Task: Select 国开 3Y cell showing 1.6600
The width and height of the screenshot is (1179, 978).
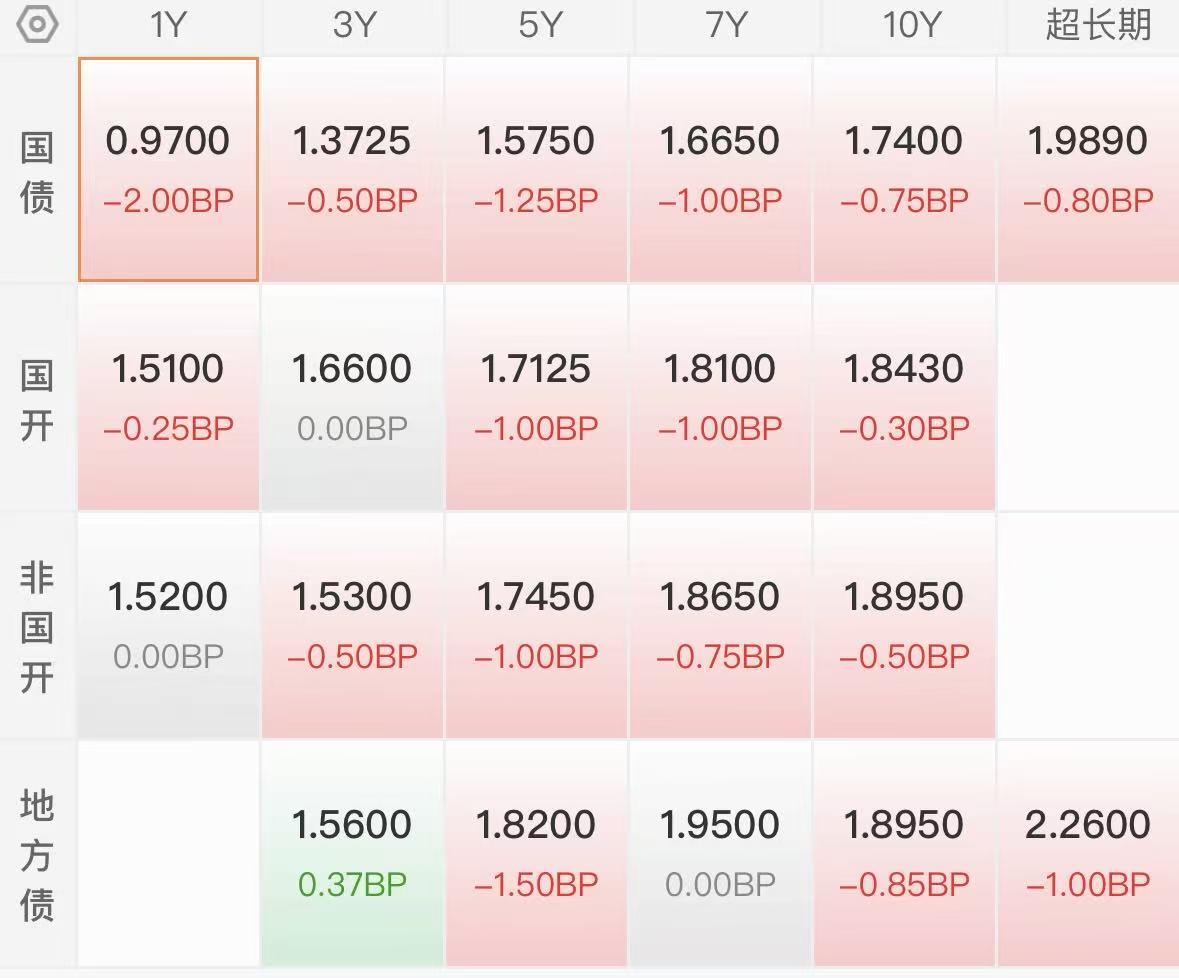Action: [x=352, y=397]
